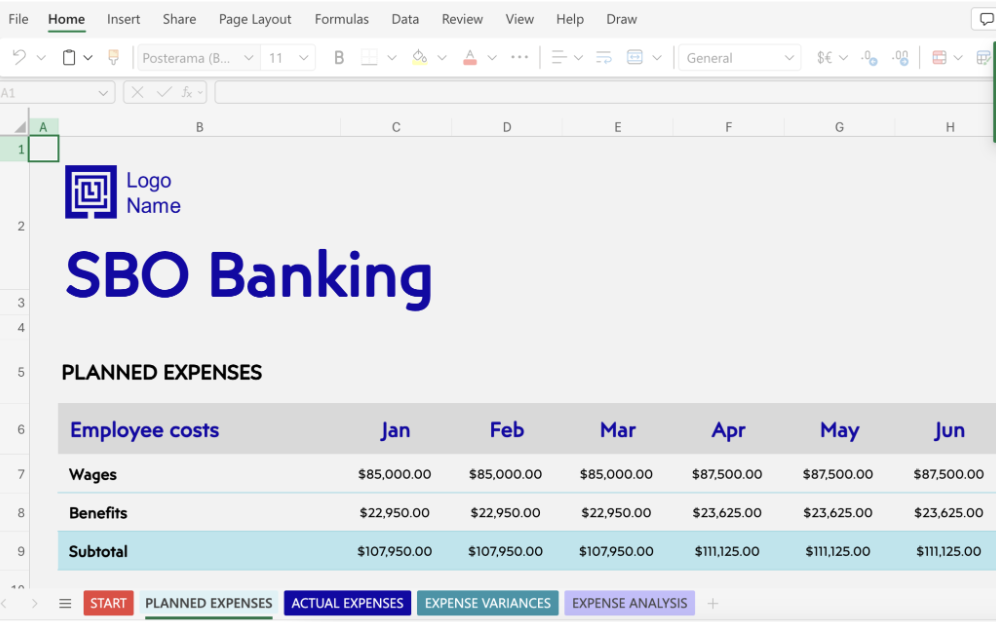Expand the Name Box dropdown arrow
996x624 pixels.
pyautogui.click(x=103, y=93)
